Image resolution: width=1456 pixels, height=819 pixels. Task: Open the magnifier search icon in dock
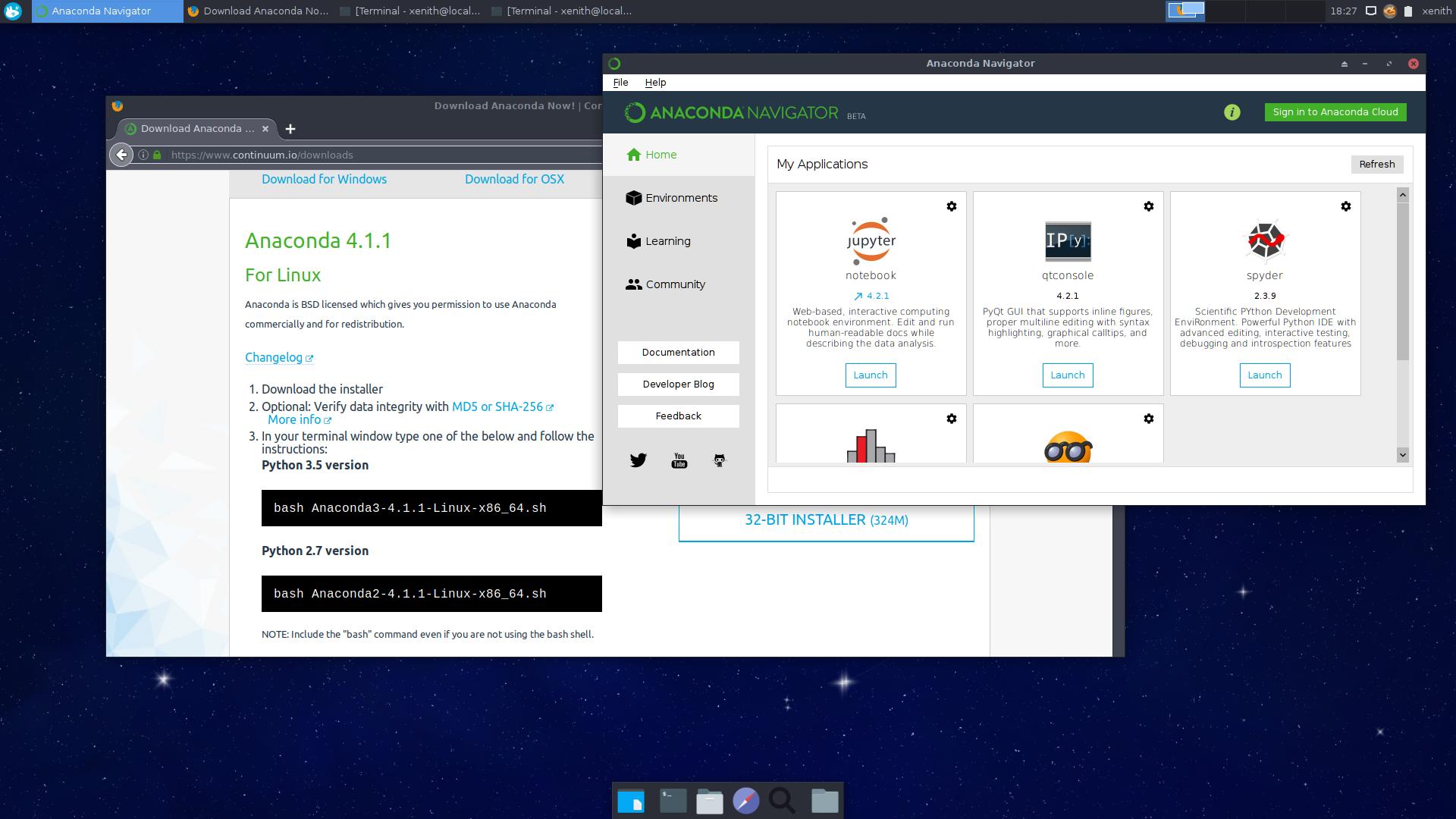[x=782, y=801]
